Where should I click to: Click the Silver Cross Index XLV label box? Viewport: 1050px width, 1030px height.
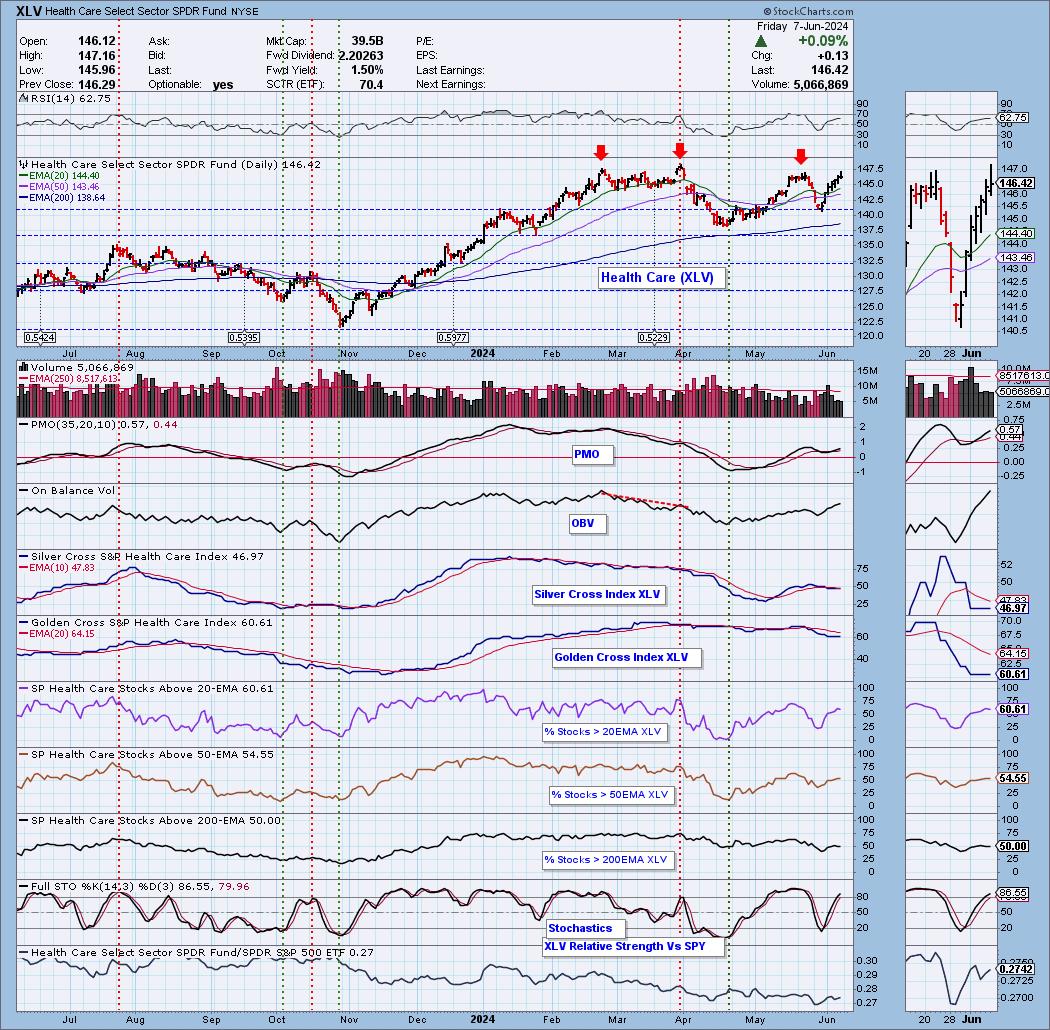(597, 594)
